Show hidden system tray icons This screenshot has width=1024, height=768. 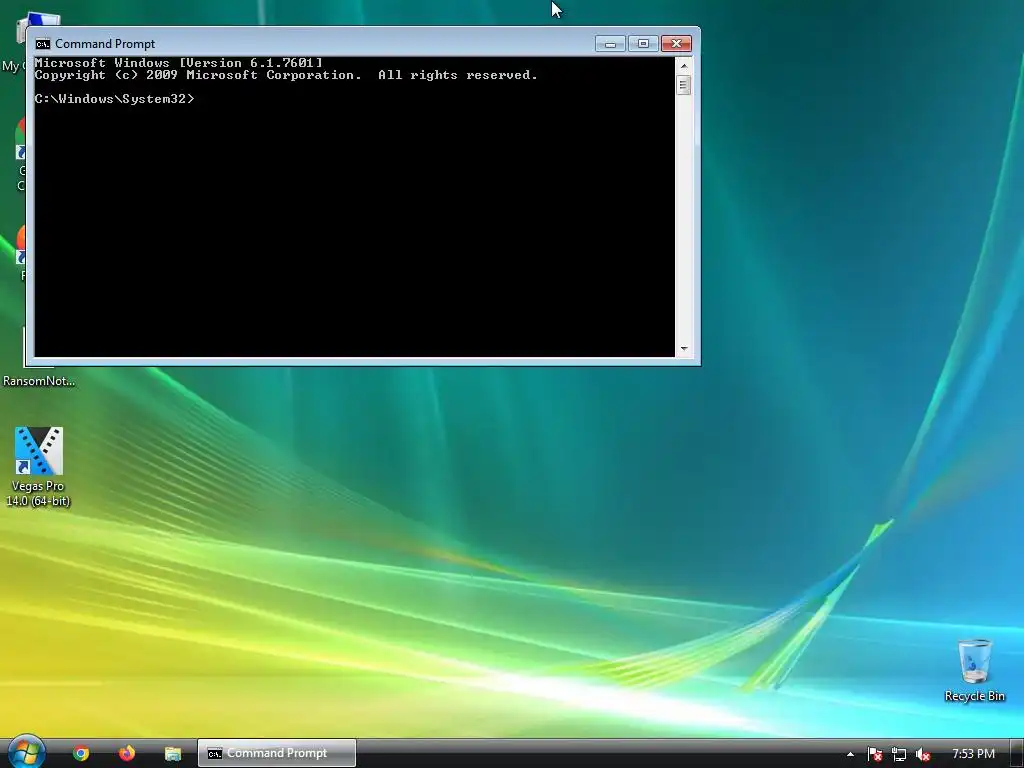(x=850, y=754)
